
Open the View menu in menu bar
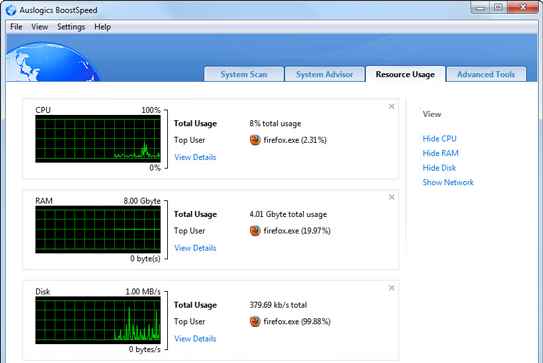coord(39,27)
